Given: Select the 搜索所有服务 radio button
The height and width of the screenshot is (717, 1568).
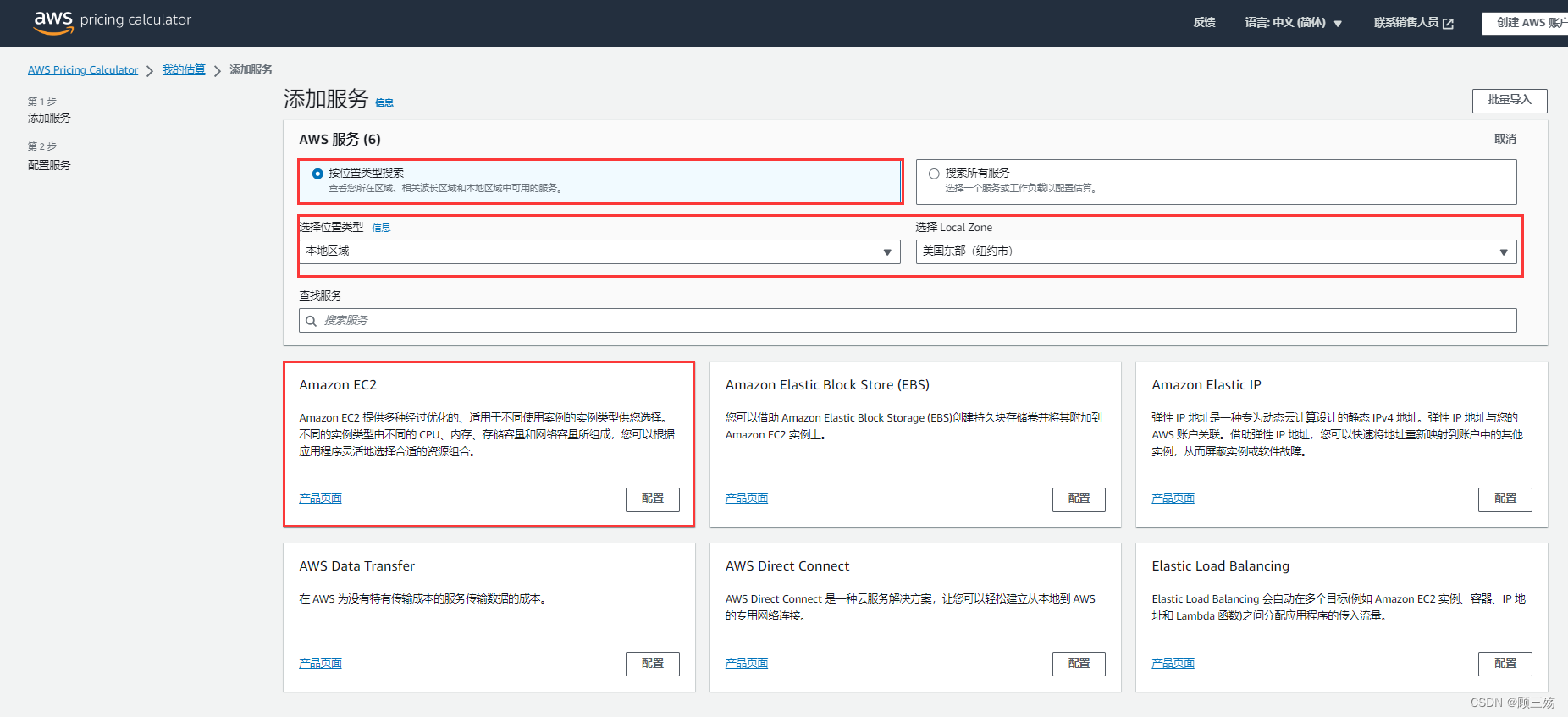Looking at the screenshot, I should (x=934, y=174).
